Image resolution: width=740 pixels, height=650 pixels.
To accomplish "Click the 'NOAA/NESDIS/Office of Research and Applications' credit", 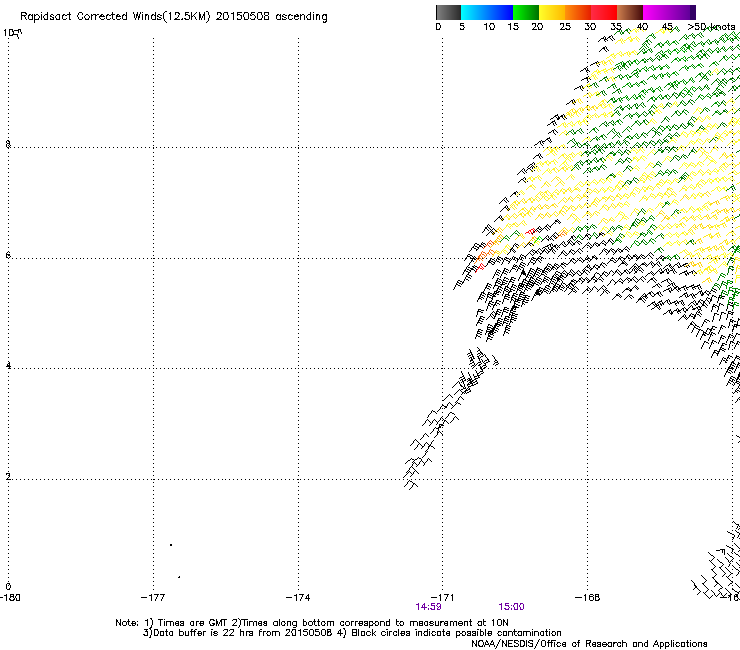I will 589,644.
